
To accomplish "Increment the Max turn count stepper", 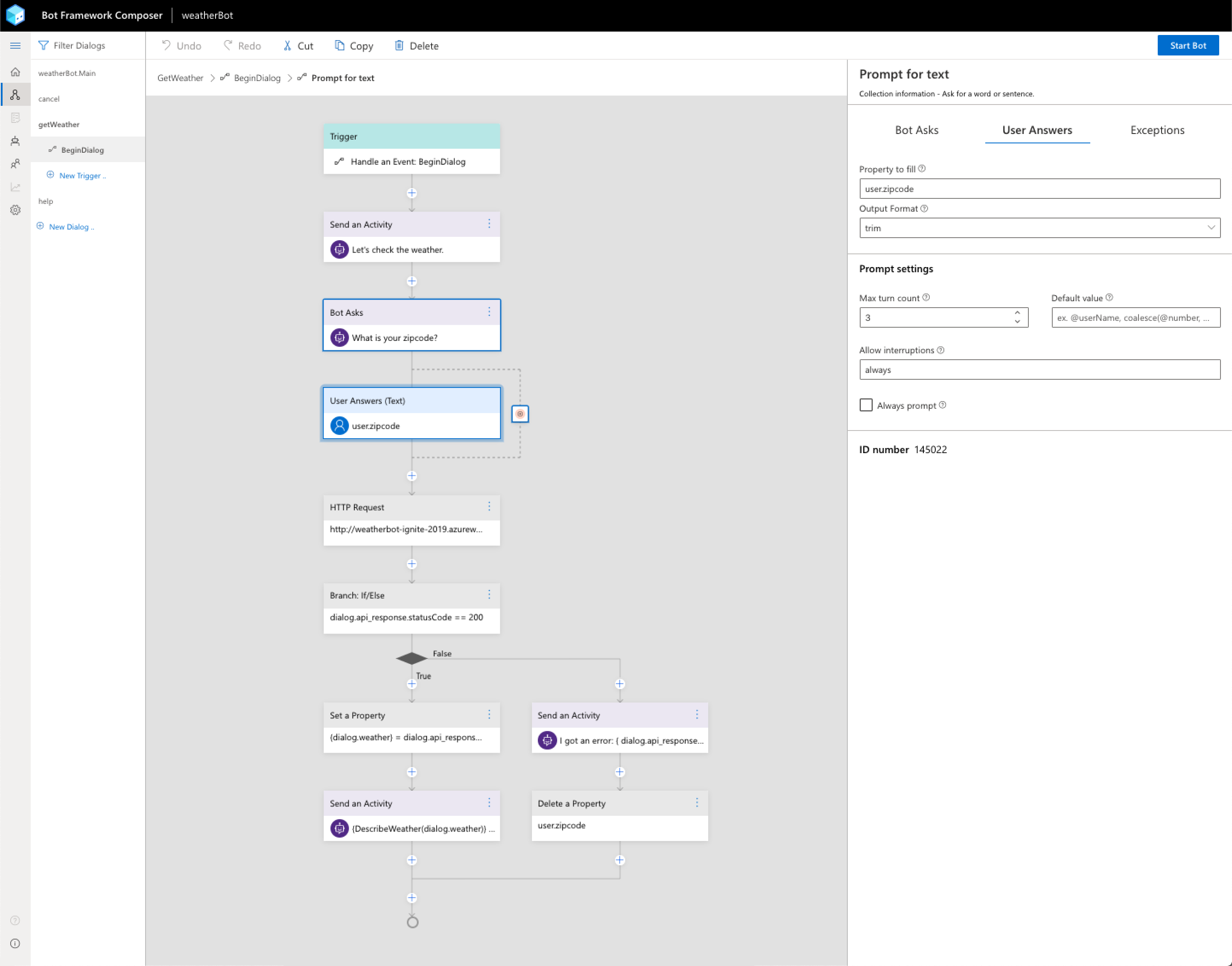I will pyautogui.click(x=1018, y=311).
